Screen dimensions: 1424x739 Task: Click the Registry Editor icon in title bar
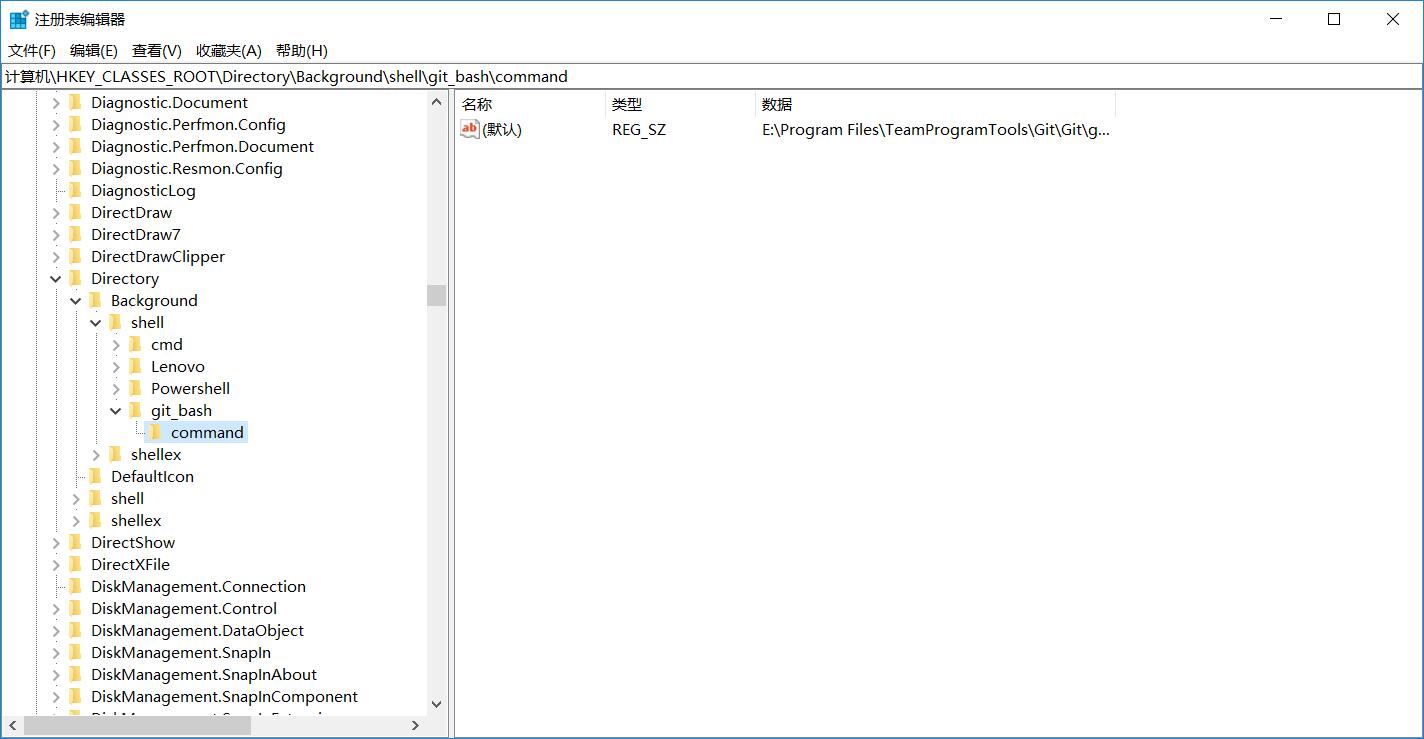pos(17,18)
